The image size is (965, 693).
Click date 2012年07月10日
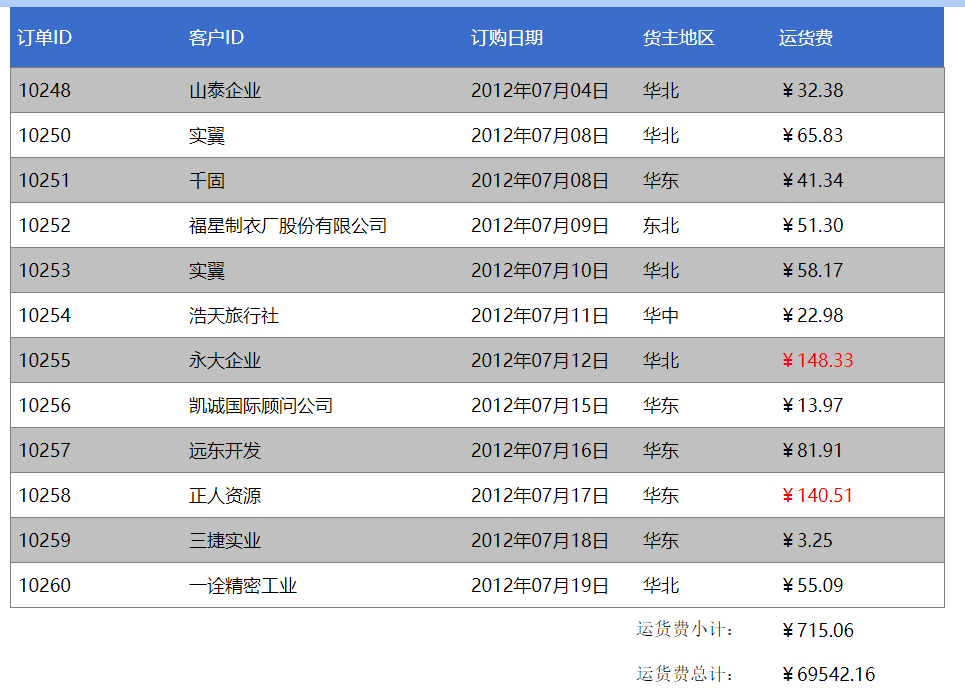pyautogui.click(x=540, y=270)
